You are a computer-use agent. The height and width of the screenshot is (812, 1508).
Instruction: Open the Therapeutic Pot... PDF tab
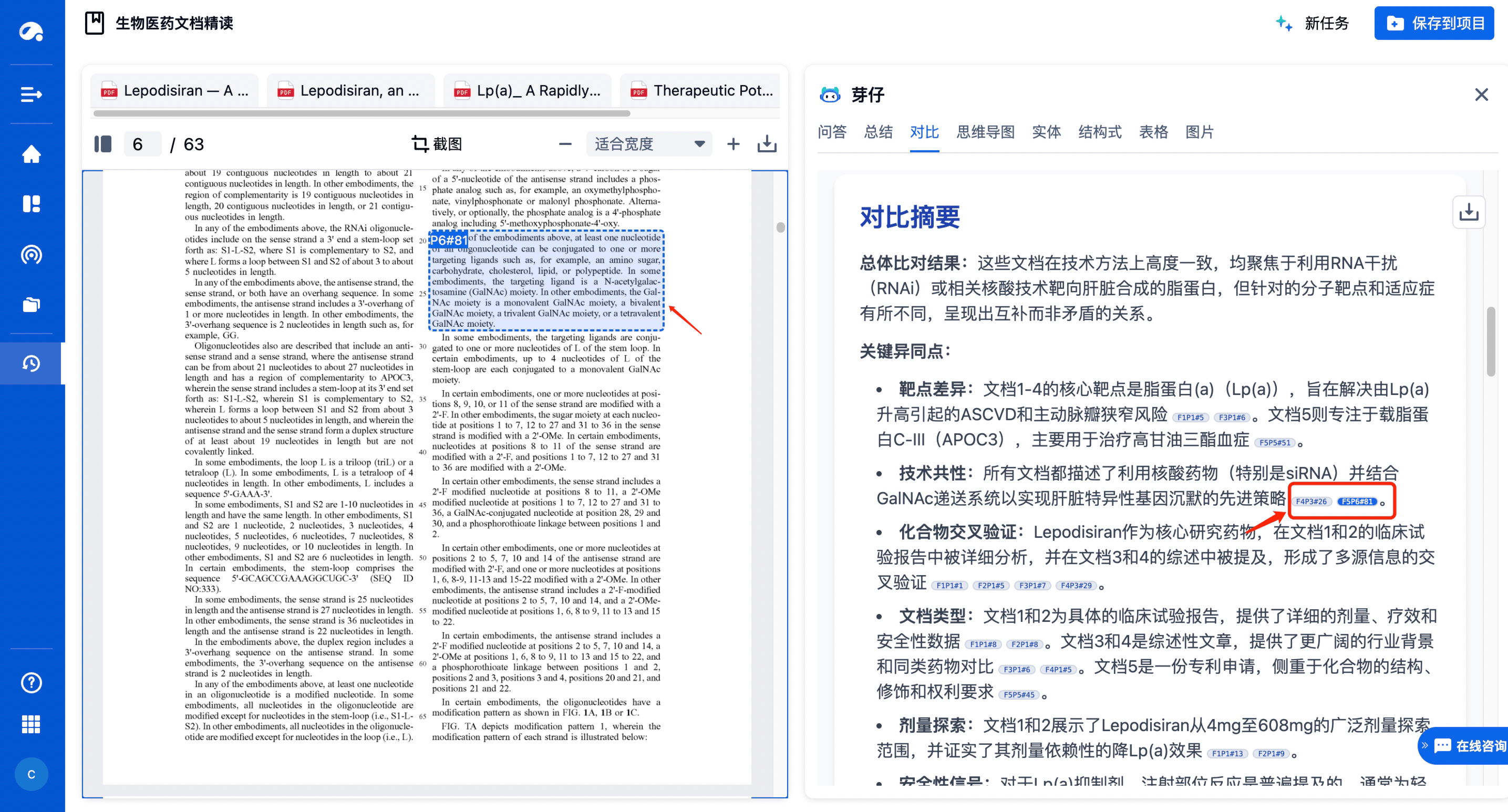[x=703, y=91]
